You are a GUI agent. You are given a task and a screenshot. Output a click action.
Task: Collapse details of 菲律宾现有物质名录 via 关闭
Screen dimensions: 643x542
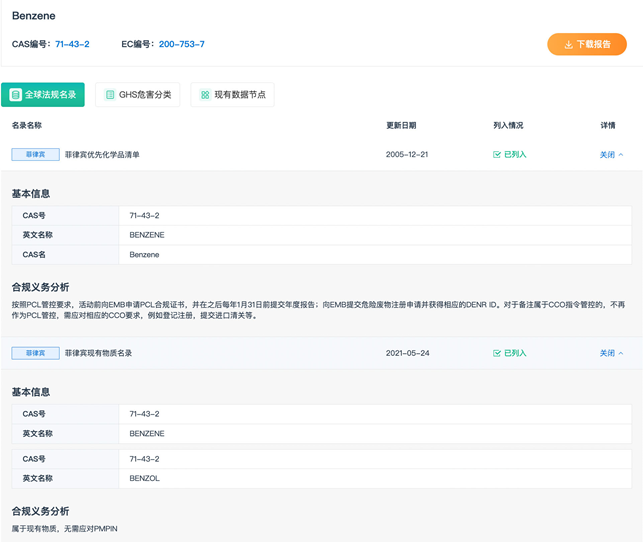[x=611, y=353]
